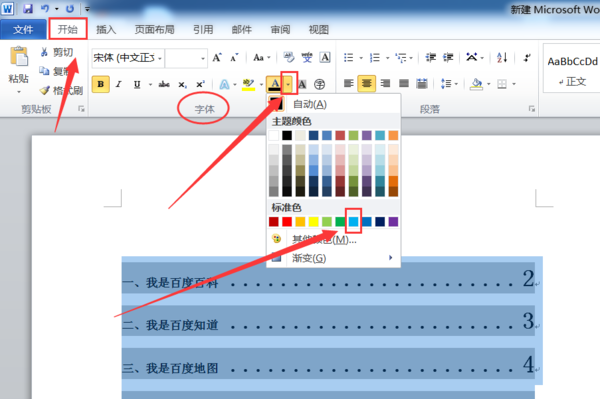Toggle Bold formatting off
Image resolution: width=600 pixels, height=399 pixels.
101,84
